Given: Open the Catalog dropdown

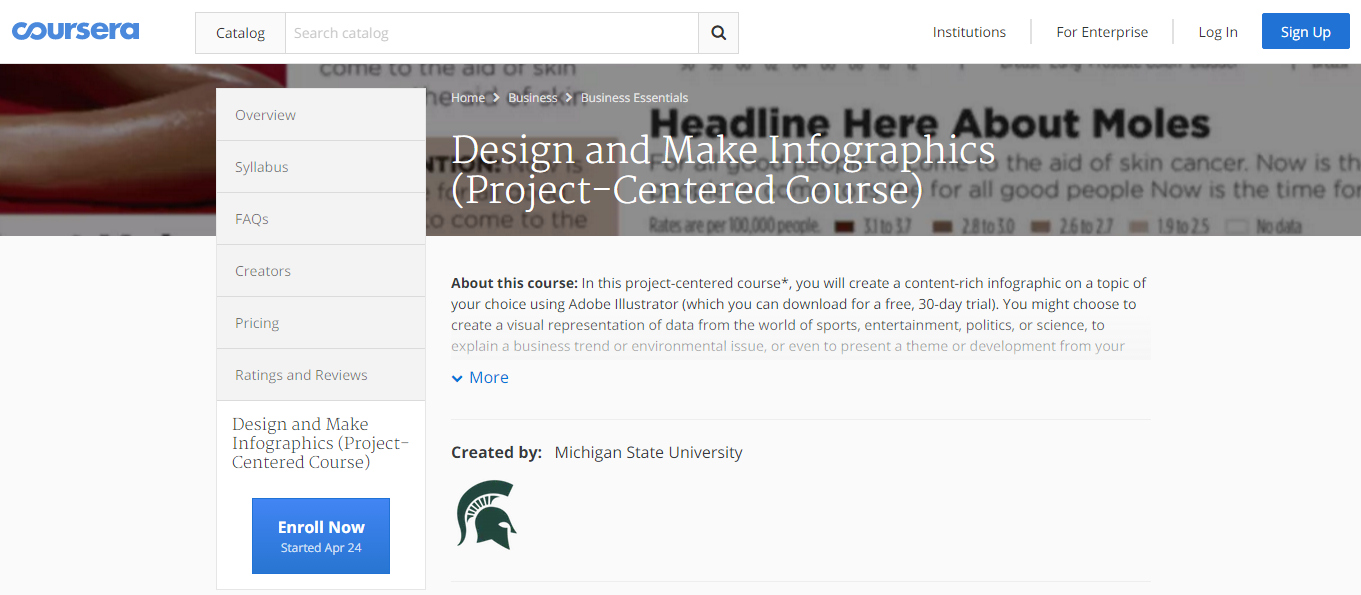Looking at the screenshot, I should click(x=240, y=33).
